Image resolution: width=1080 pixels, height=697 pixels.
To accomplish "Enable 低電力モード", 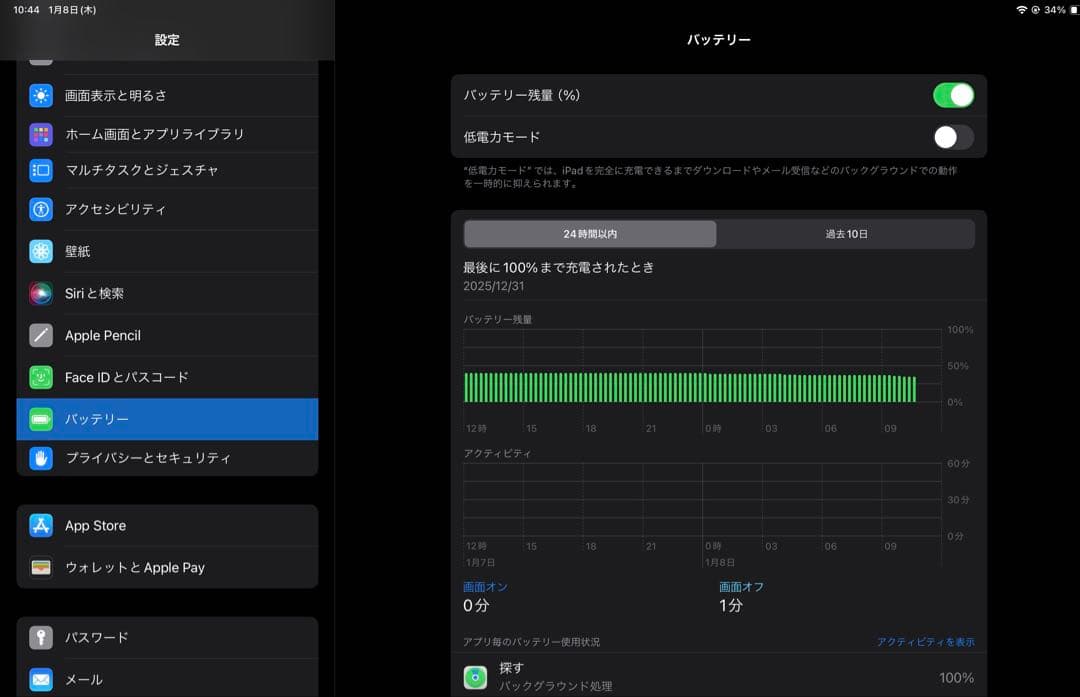I will click(x=953, y=137).
